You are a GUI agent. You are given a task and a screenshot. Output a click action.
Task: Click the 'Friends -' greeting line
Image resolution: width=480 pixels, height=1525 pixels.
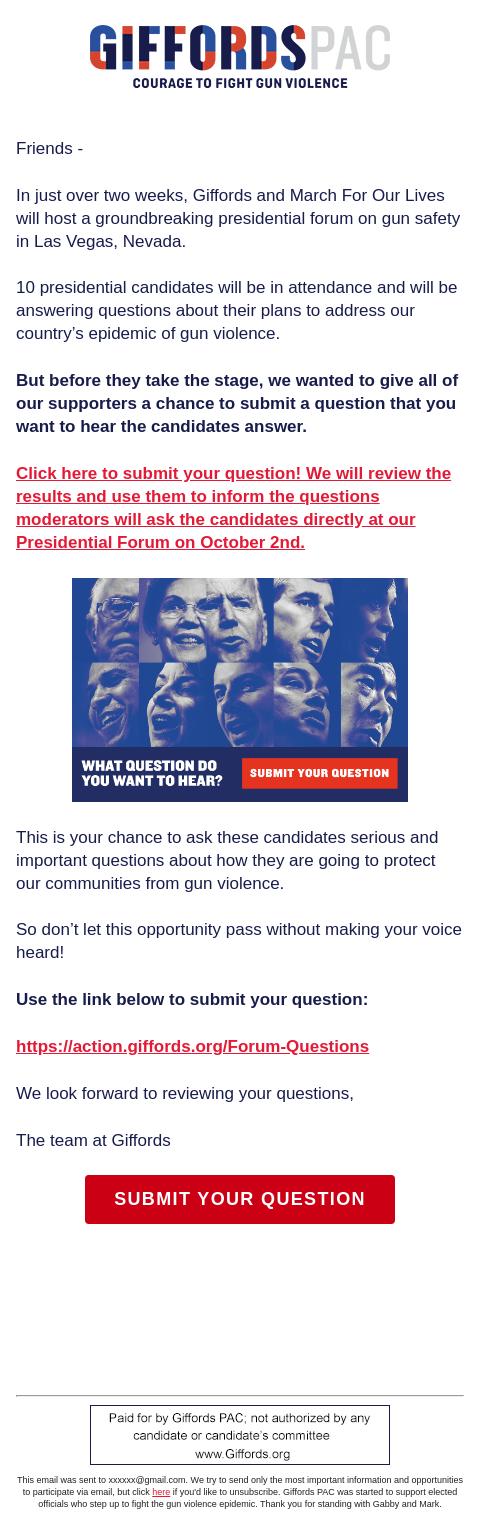(x=49, y=149)
